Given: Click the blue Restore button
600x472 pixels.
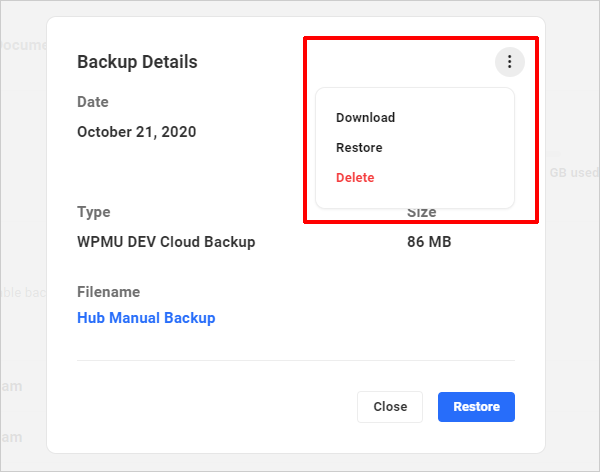Looking at the screenshot, I should (x=476, y=407).
